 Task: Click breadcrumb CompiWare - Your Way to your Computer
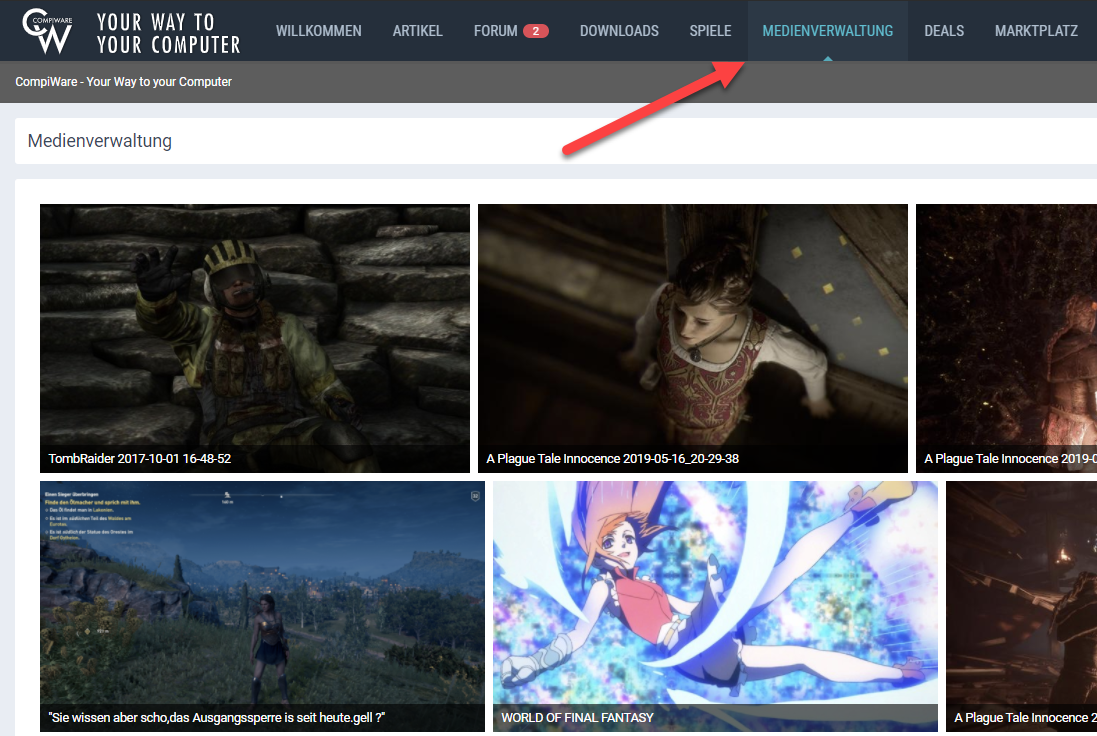tap(123, 82)
